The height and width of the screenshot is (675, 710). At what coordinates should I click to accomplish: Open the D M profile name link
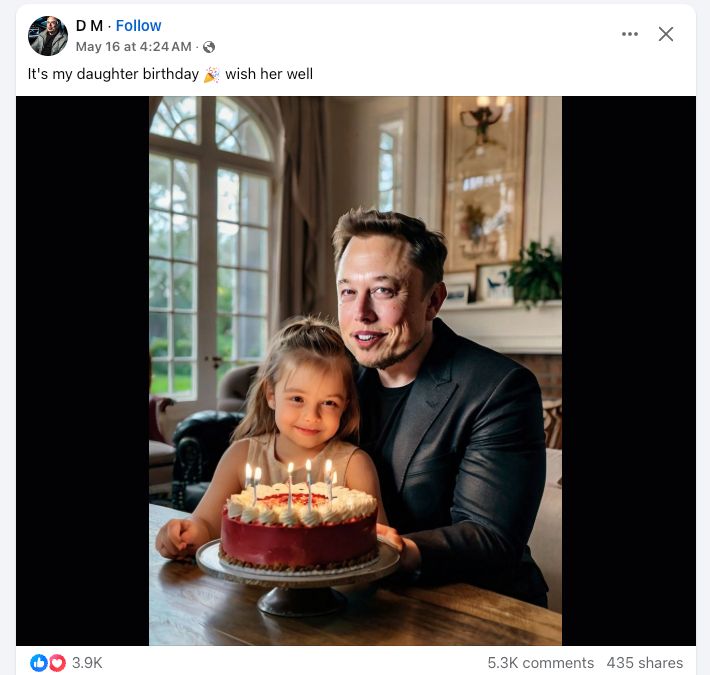(89, 26)
